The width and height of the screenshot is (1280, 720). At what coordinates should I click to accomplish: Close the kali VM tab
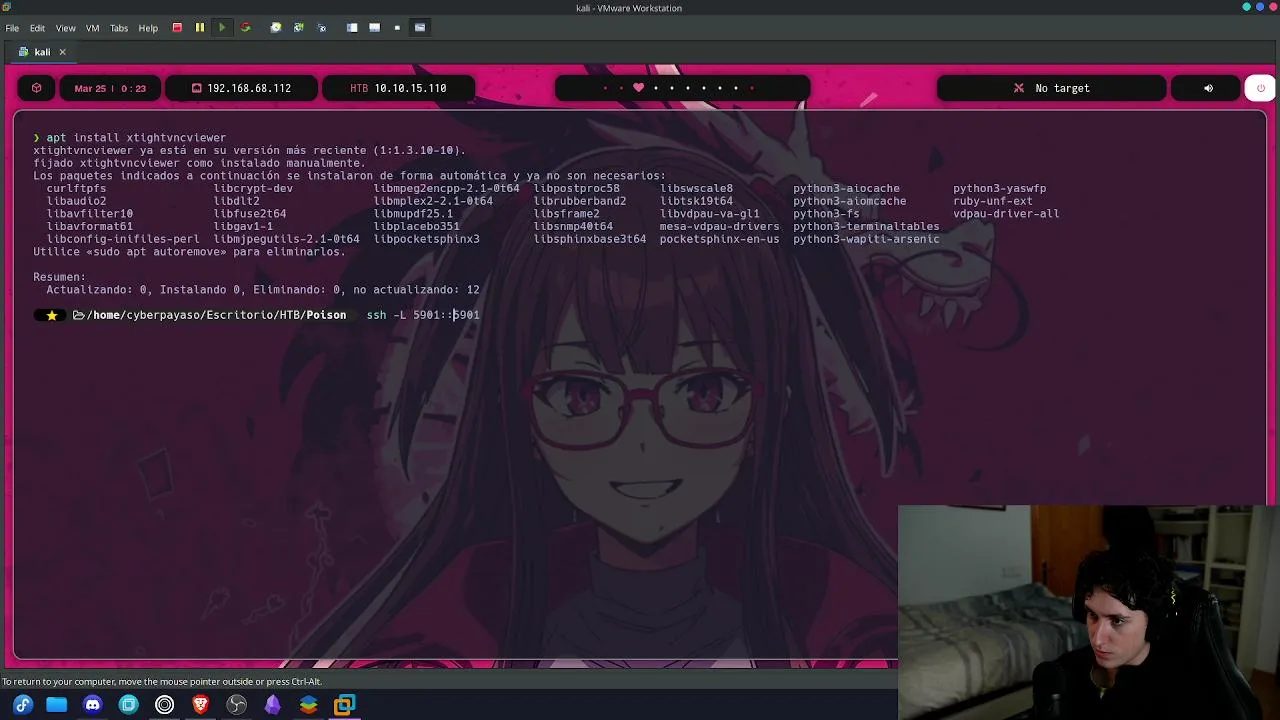pos(62,52)
